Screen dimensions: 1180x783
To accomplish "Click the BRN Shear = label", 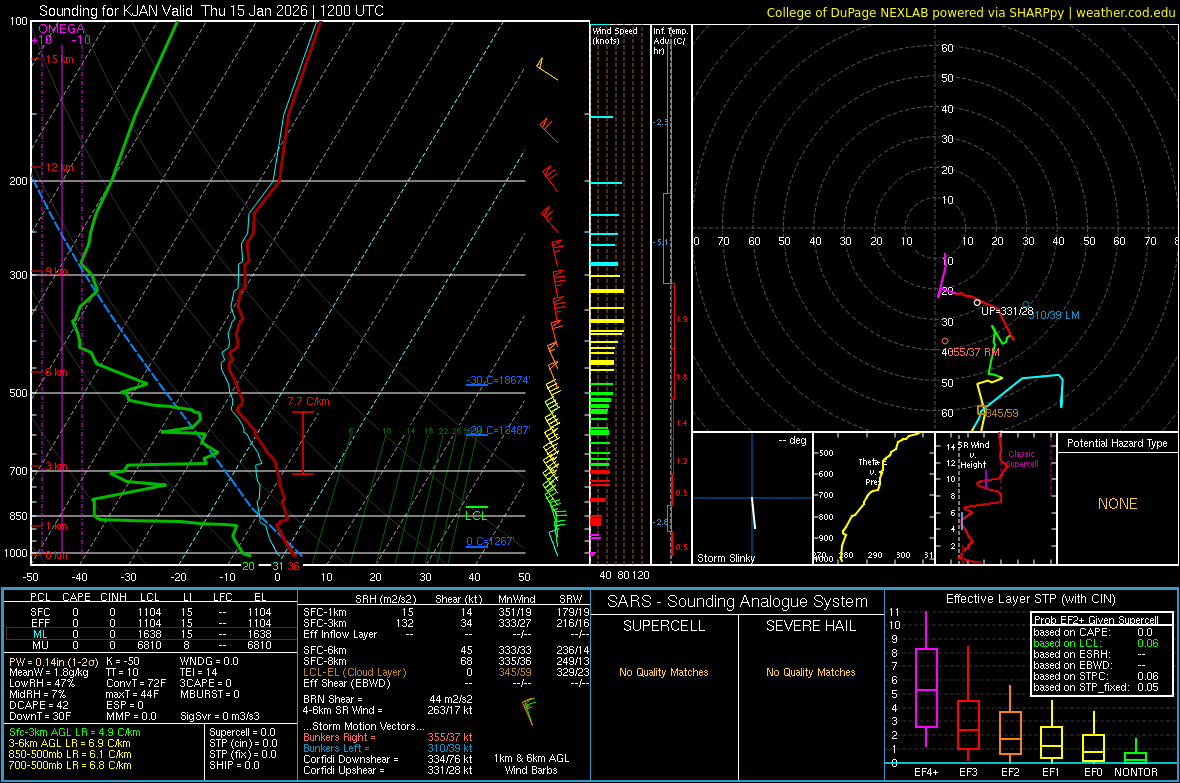I will click(333, 699).
